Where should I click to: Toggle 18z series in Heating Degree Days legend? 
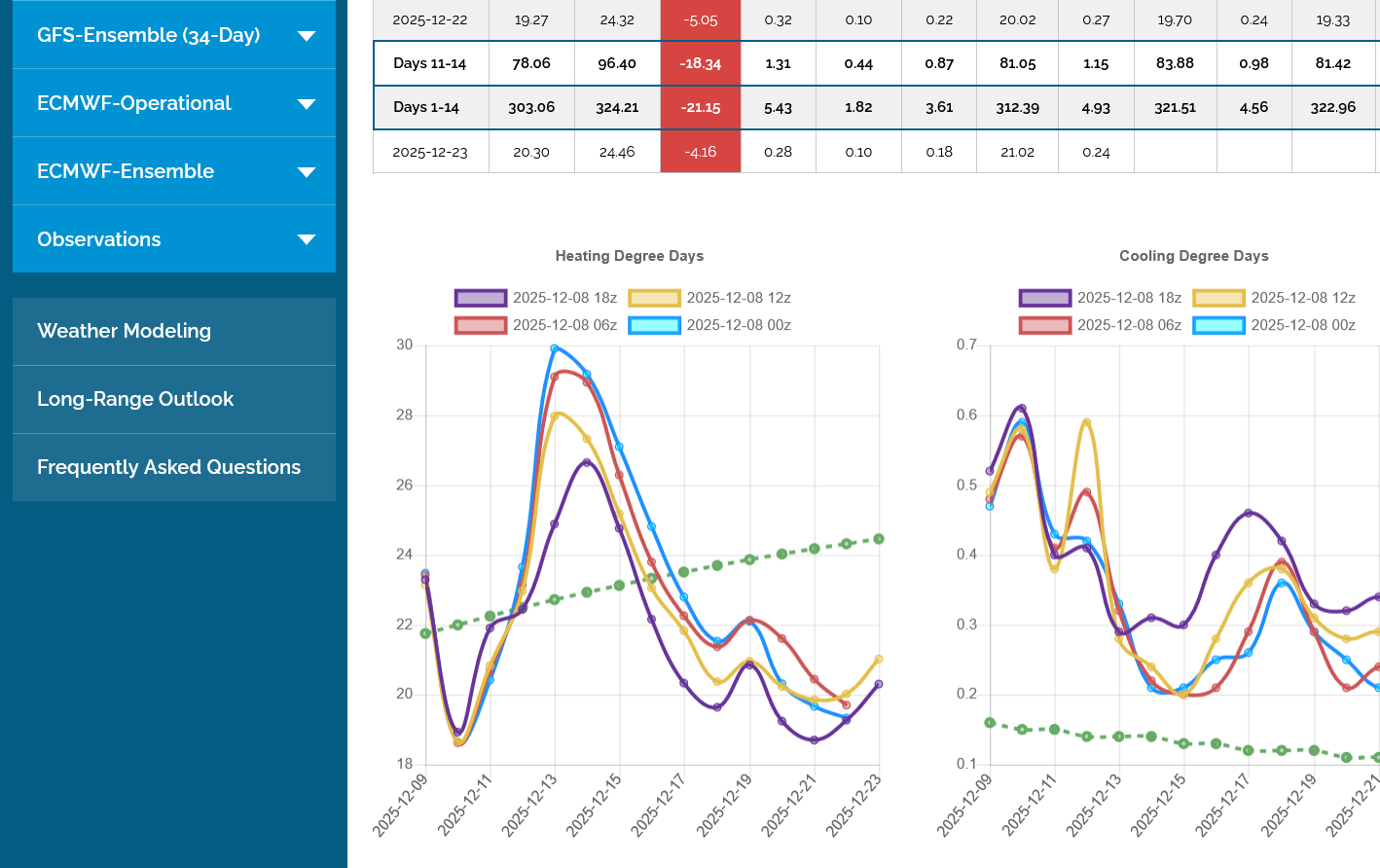click(x=481, y=298)
